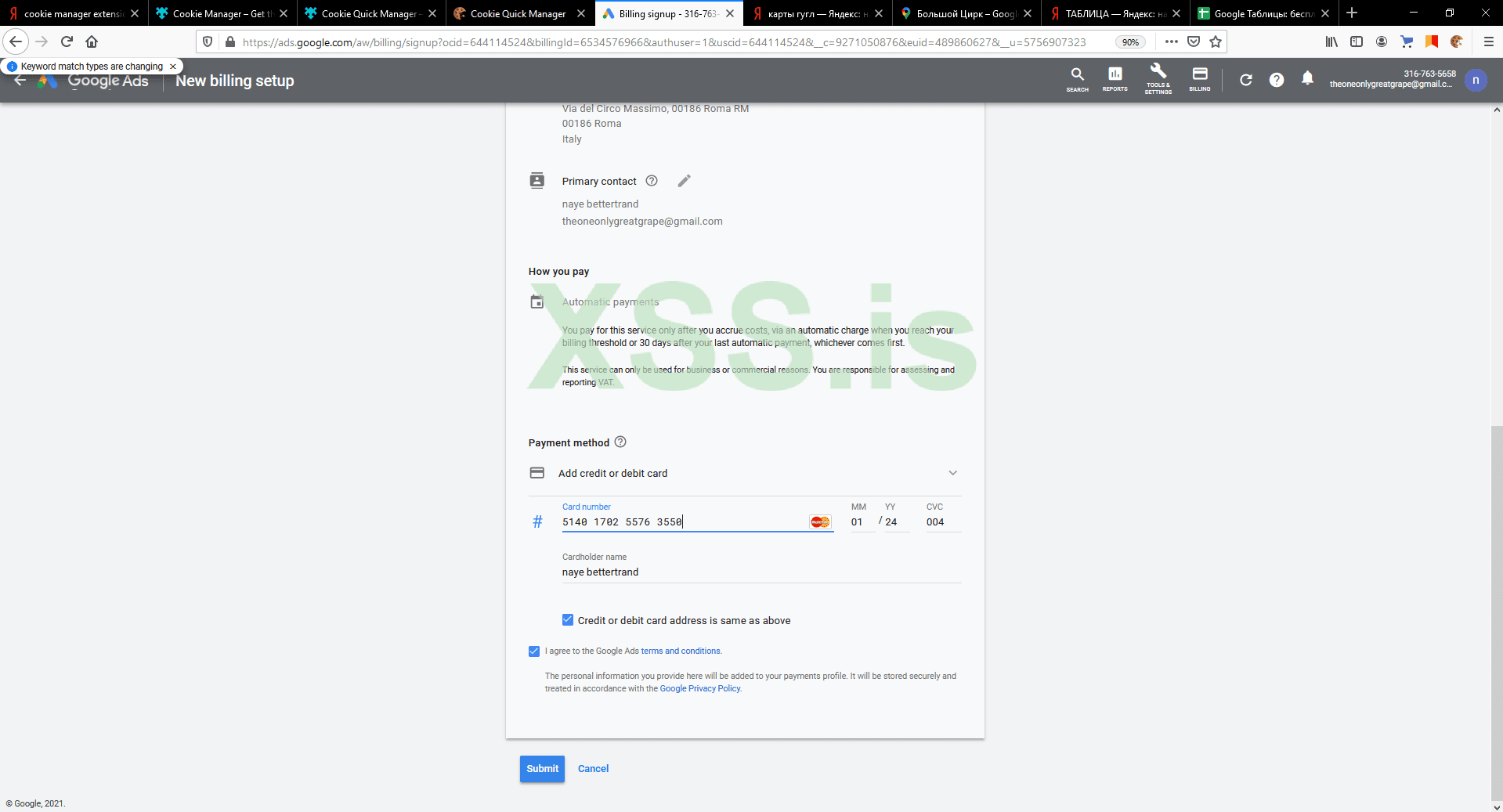Open the Firefox hamburger menu
The height and width of the screenshot is (812, 1503).
(x=1489, y=42)
